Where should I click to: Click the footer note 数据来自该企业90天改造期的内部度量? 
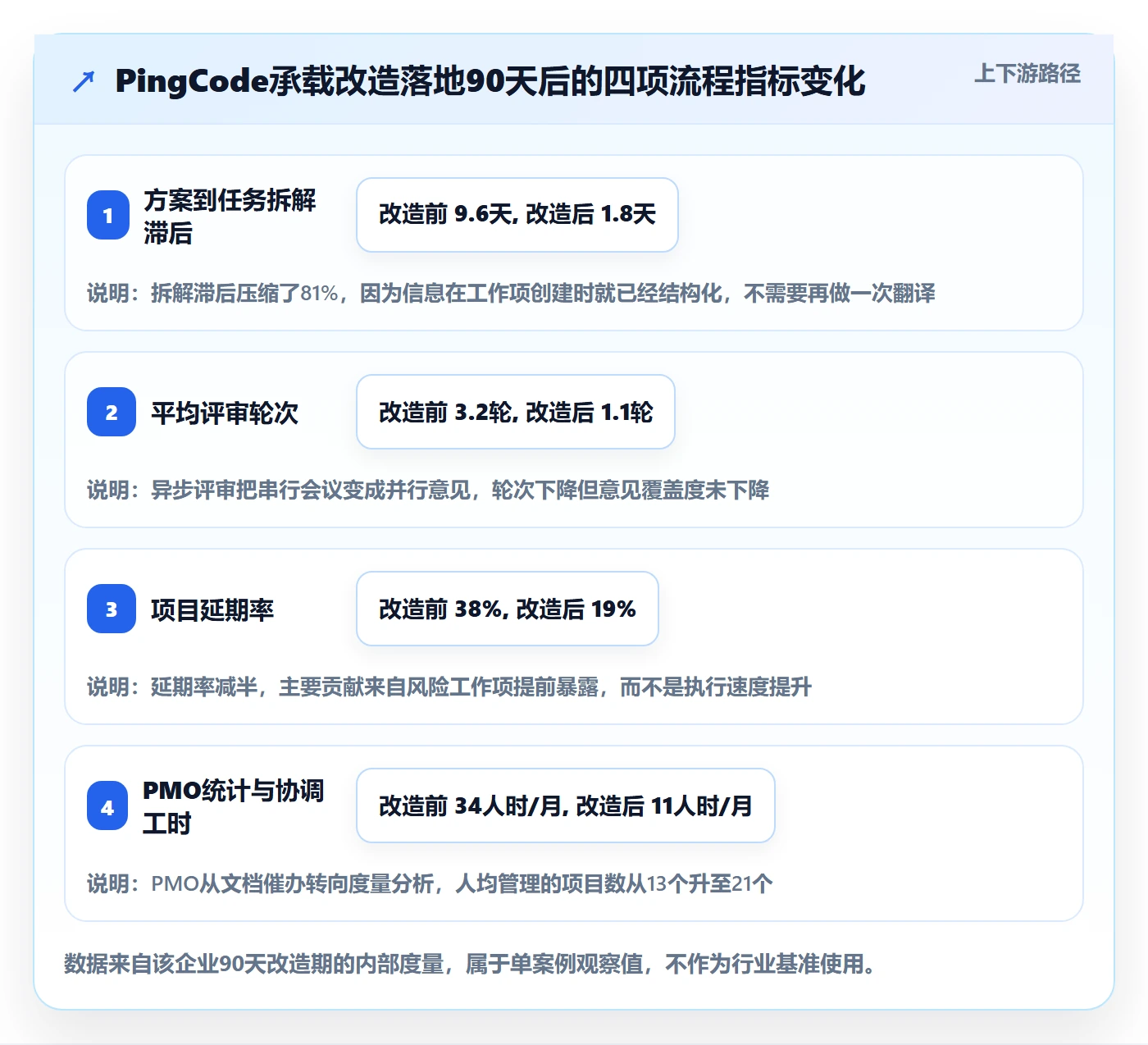click(x=470, y=963)
